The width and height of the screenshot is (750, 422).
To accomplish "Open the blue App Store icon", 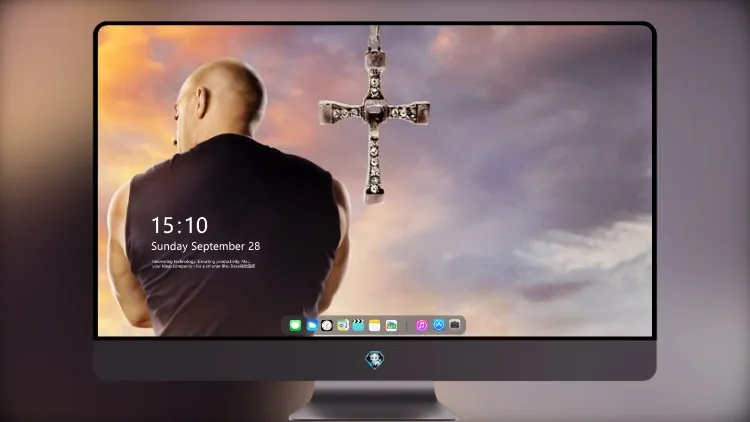I will [x=439, y=325].
